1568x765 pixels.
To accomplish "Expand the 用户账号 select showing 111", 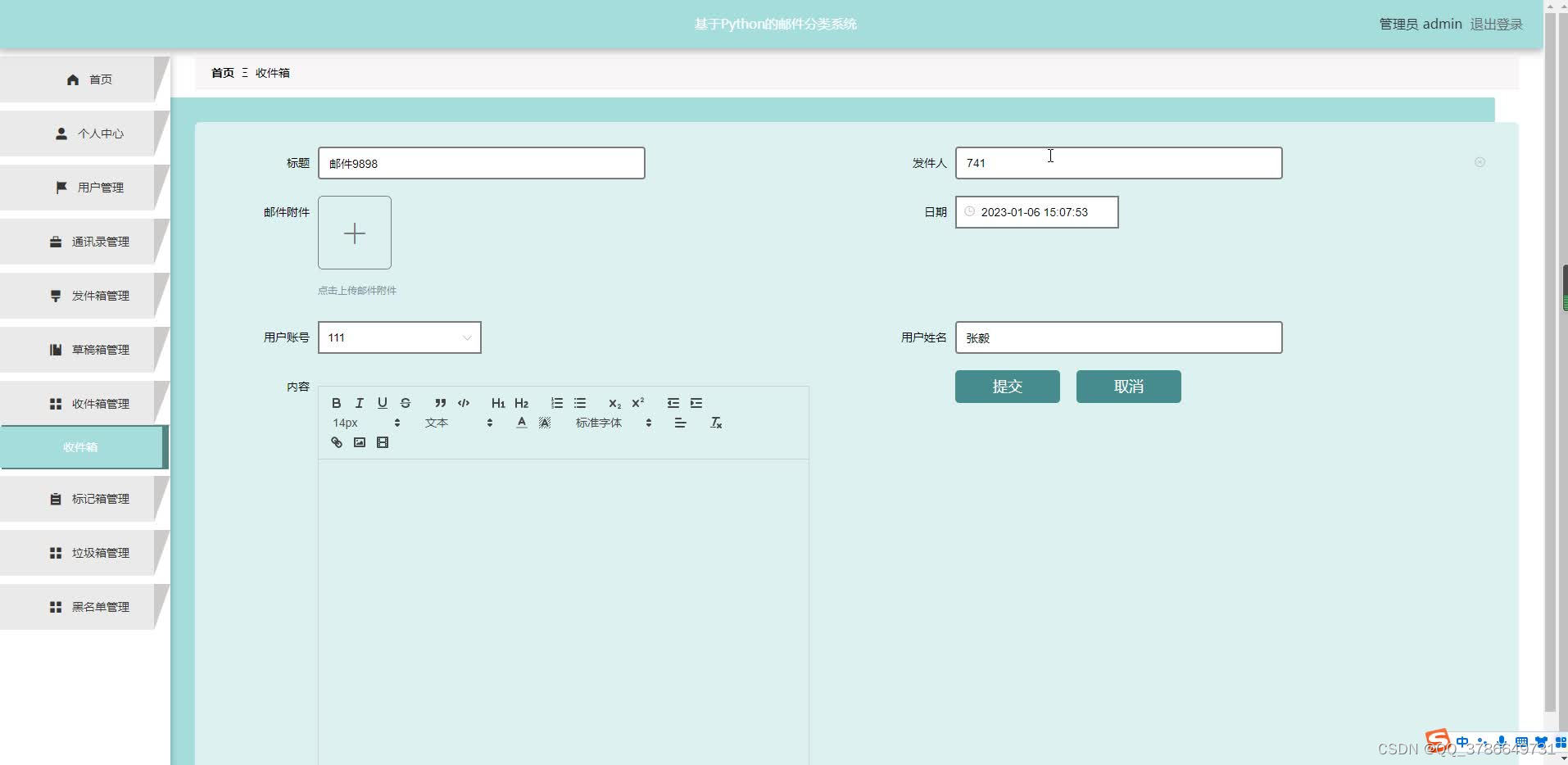I will (x=400, y=337).
